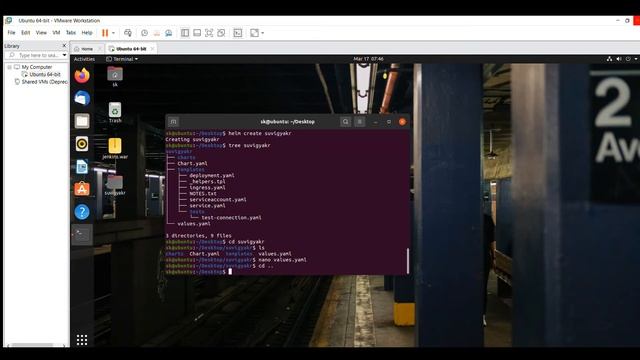Screen dimensions: 640x360
Task: Select the sk home folder desktop icon
Action: pos(115,77)
